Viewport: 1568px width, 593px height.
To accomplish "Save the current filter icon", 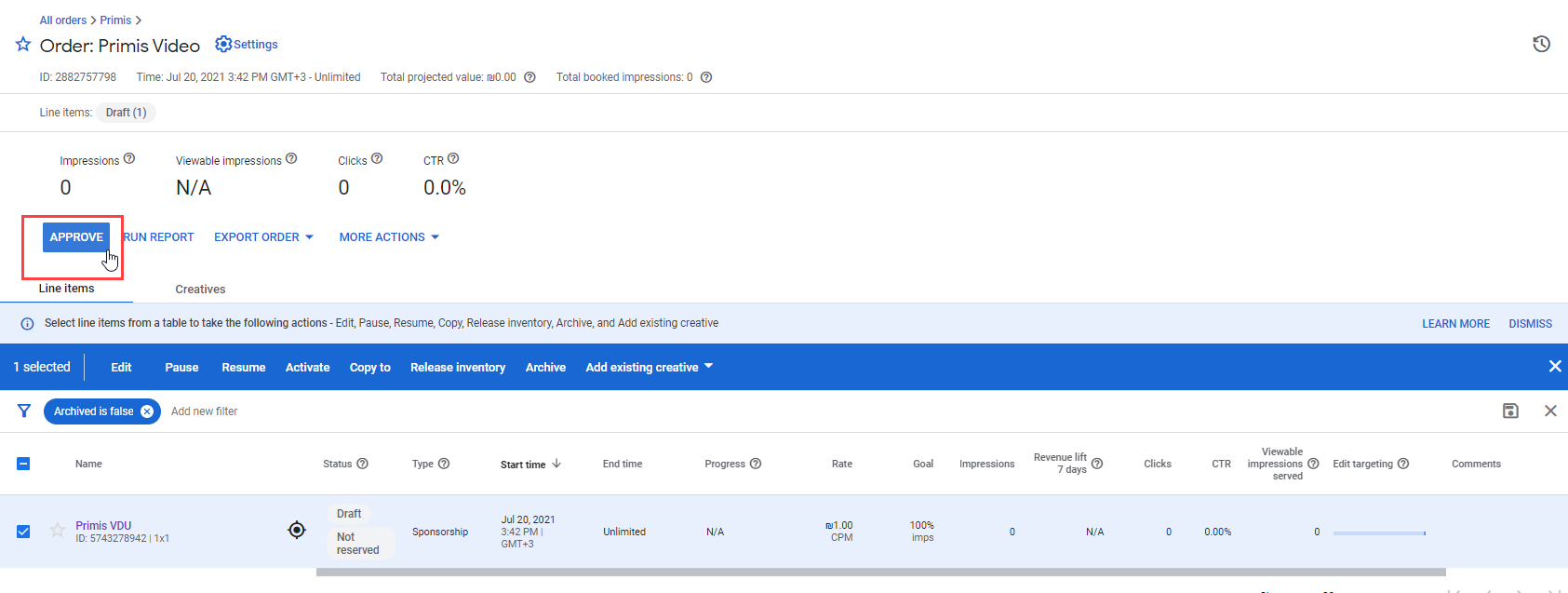I will (1510, 411).
